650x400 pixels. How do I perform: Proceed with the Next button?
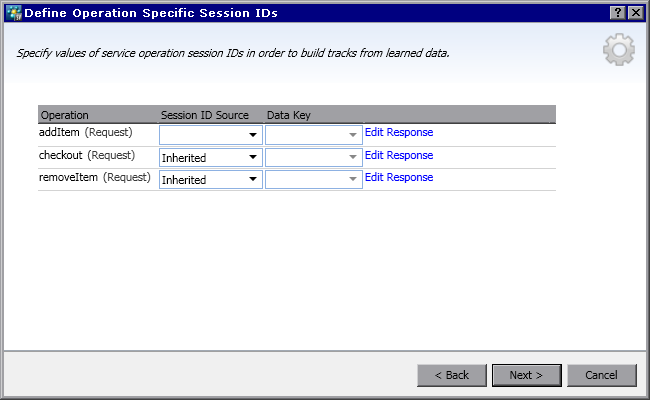click(526, 375)
